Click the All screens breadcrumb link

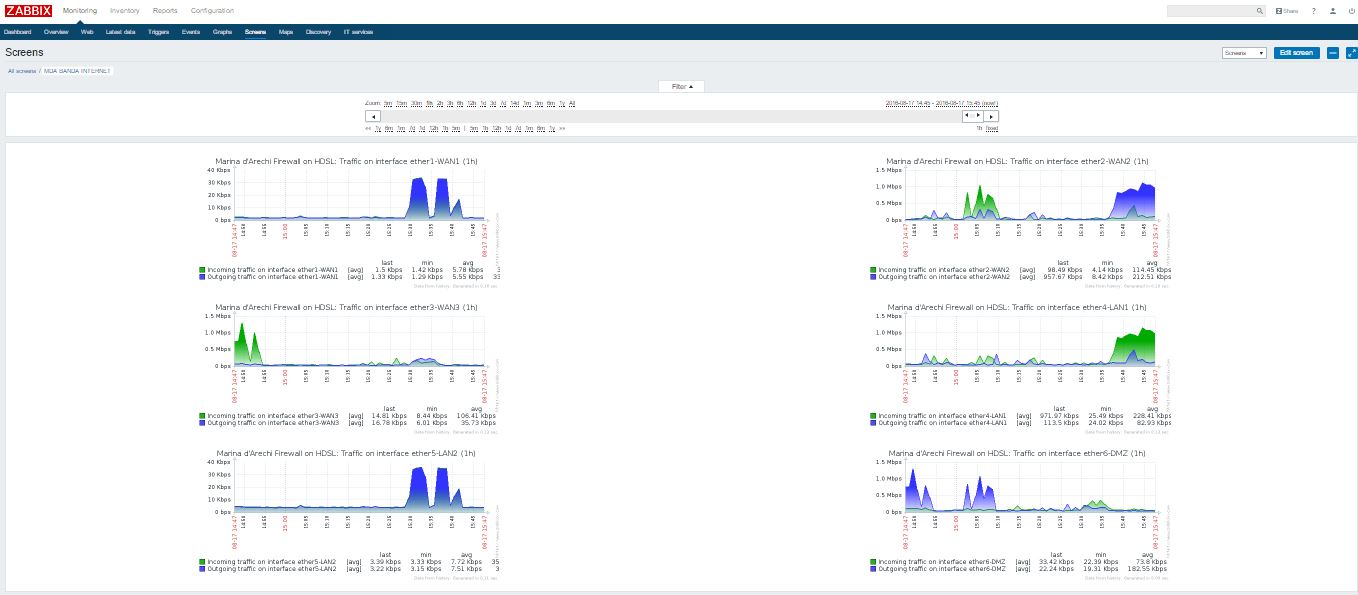click(x=21, y=71)
